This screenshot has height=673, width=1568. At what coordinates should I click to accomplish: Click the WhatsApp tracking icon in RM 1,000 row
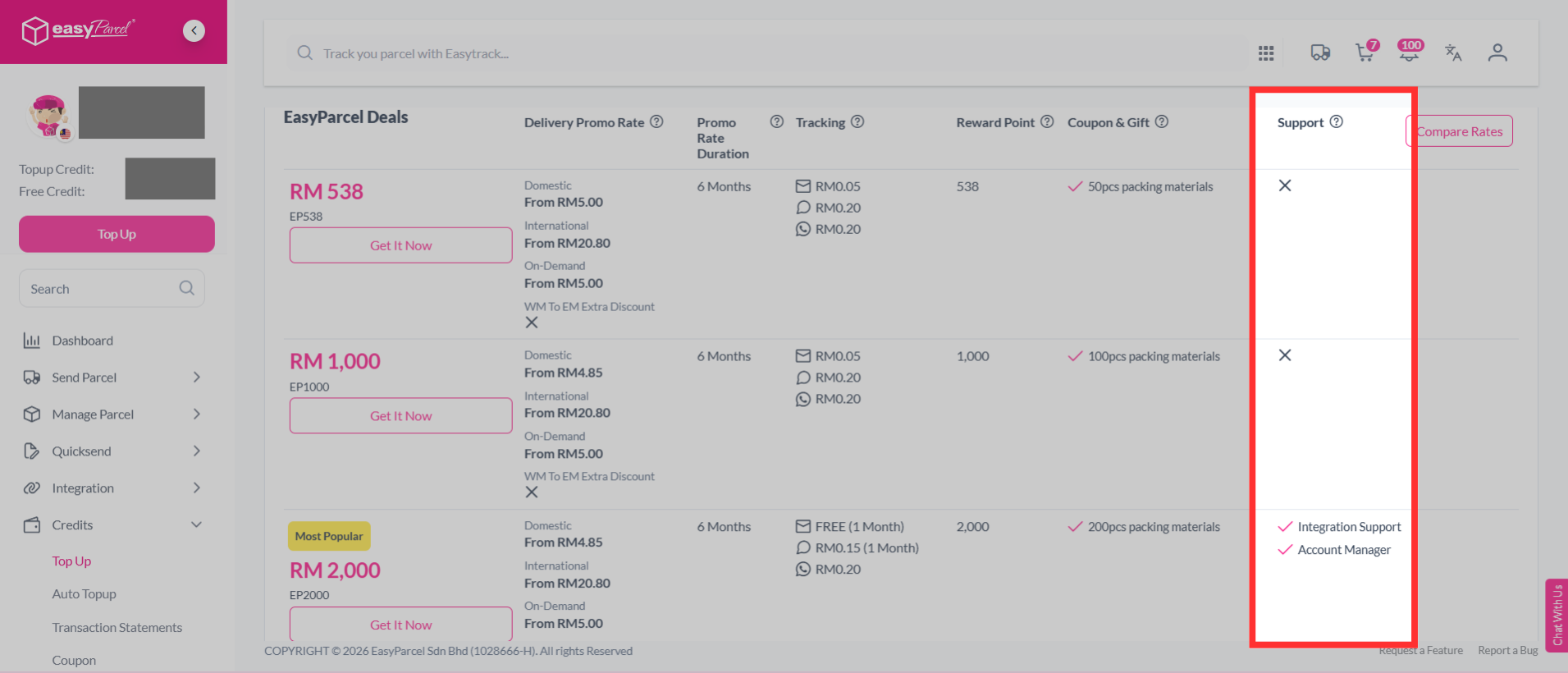point(803,399)
